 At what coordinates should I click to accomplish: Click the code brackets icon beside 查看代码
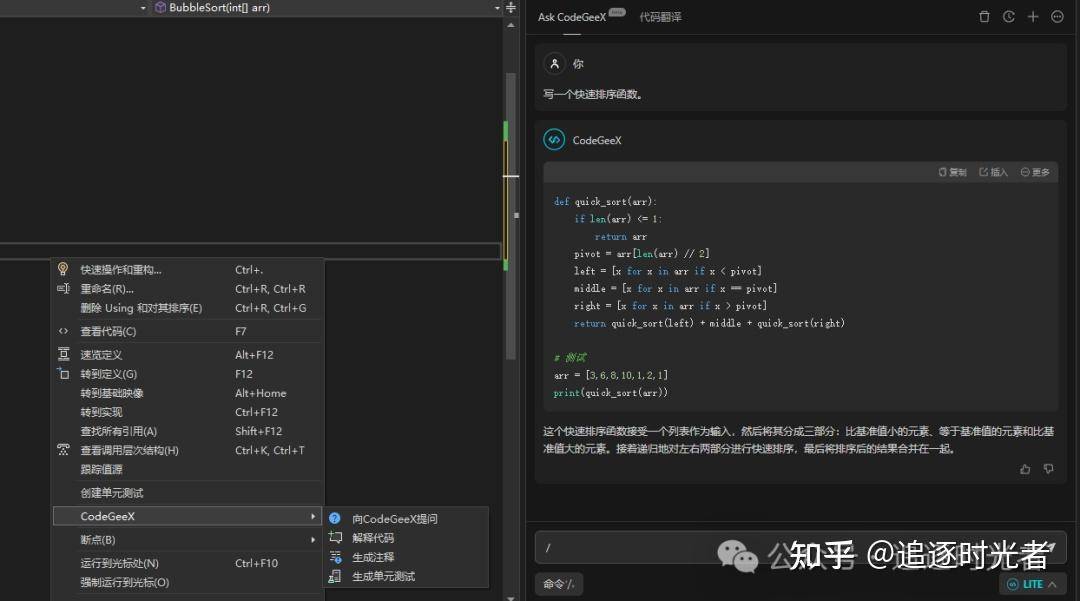[x=63, y=332]
